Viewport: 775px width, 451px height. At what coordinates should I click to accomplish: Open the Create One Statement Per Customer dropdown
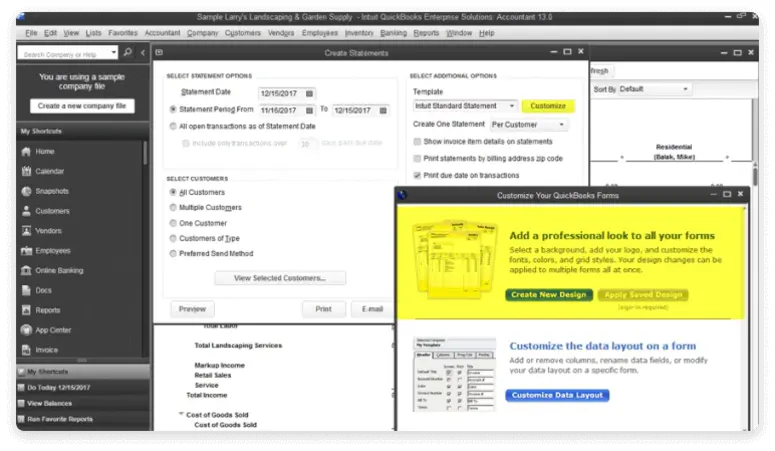coord(528,125)
